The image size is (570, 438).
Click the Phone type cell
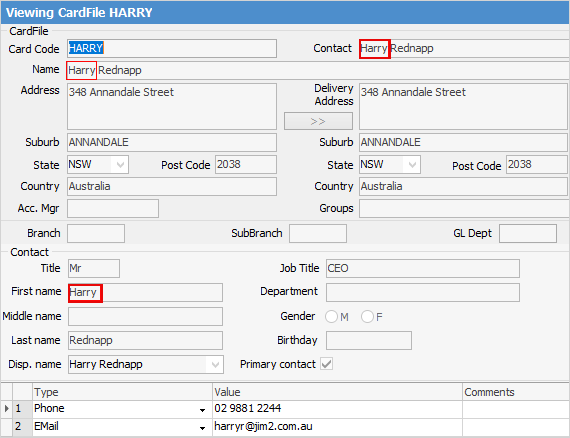tap(123, 409)
